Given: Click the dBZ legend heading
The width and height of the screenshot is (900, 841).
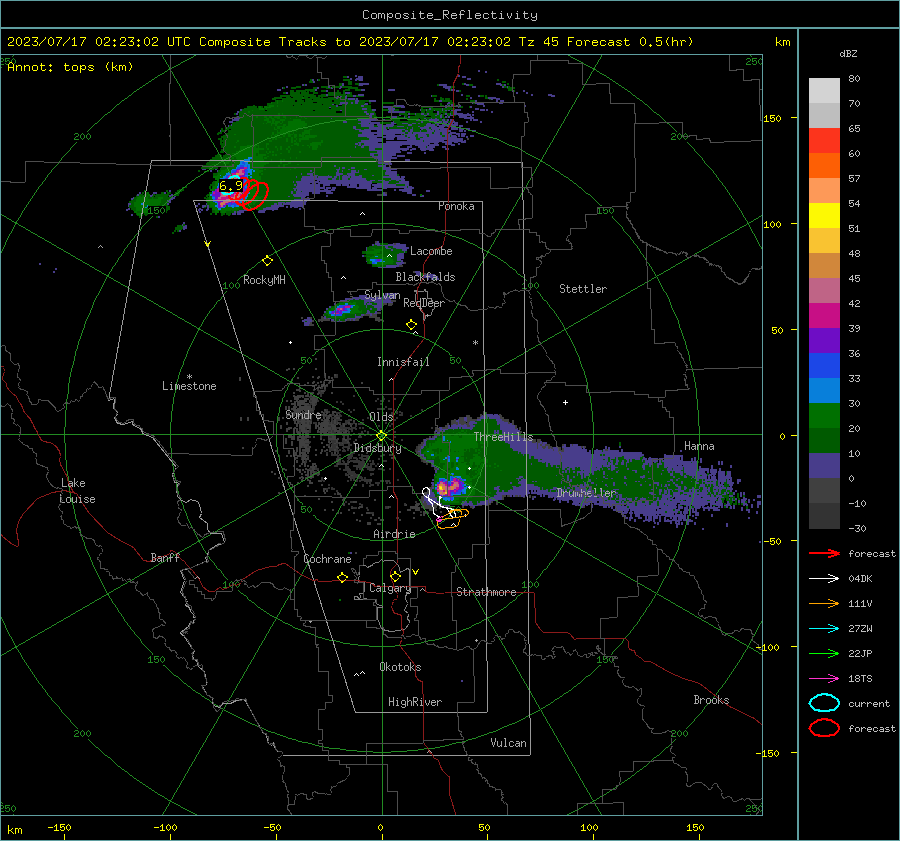Looking at the screenshot, I should point(848,54).
